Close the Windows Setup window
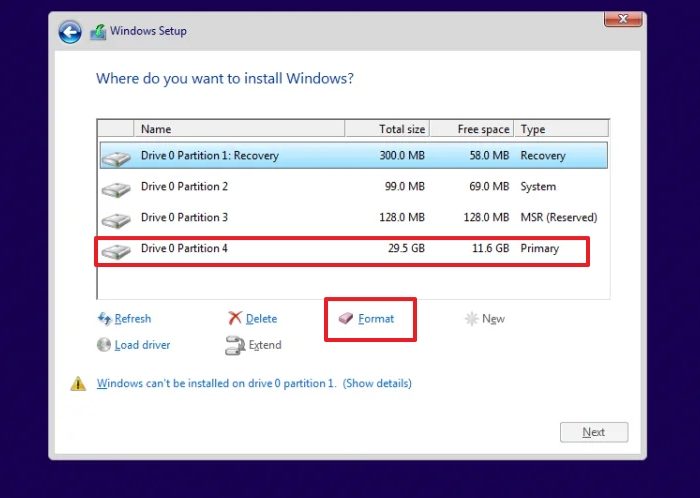 click(x=623, y=19)
